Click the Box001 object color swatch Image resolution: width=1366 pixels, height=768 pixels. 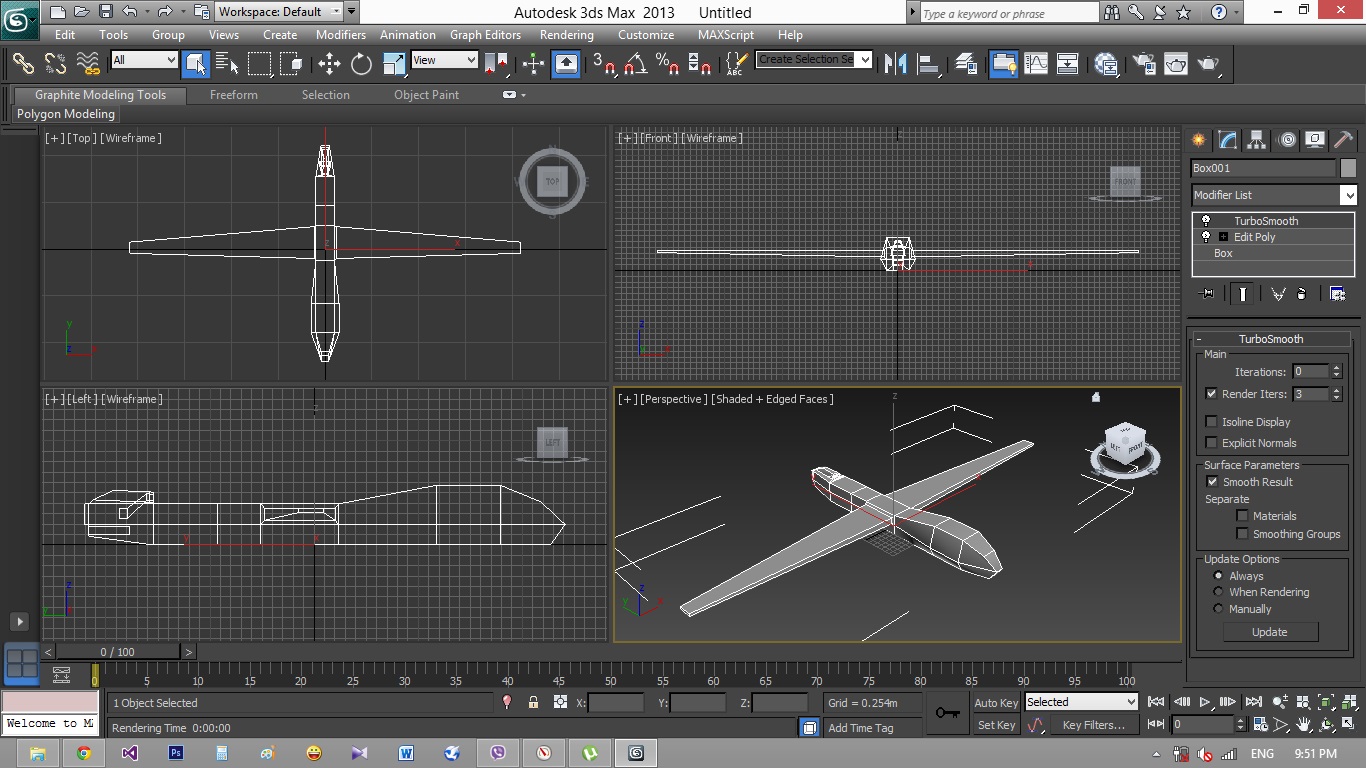click(1349, 168)
